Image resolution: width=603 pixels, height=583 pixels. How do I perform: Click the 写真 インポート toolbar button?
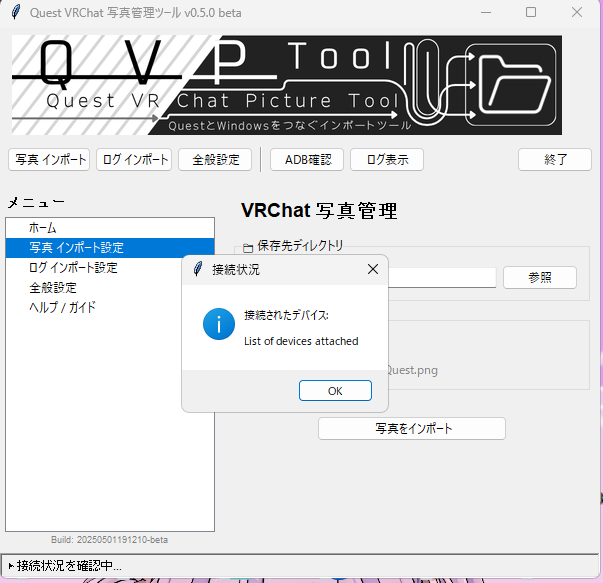click(x=49, y=159)
